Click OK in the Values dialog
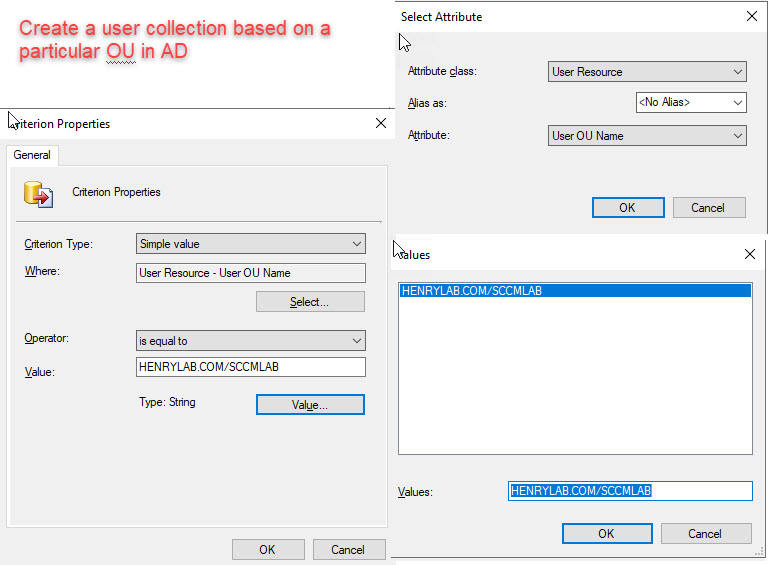The width and height of the screenshot is (769, 565). point(606,534)
